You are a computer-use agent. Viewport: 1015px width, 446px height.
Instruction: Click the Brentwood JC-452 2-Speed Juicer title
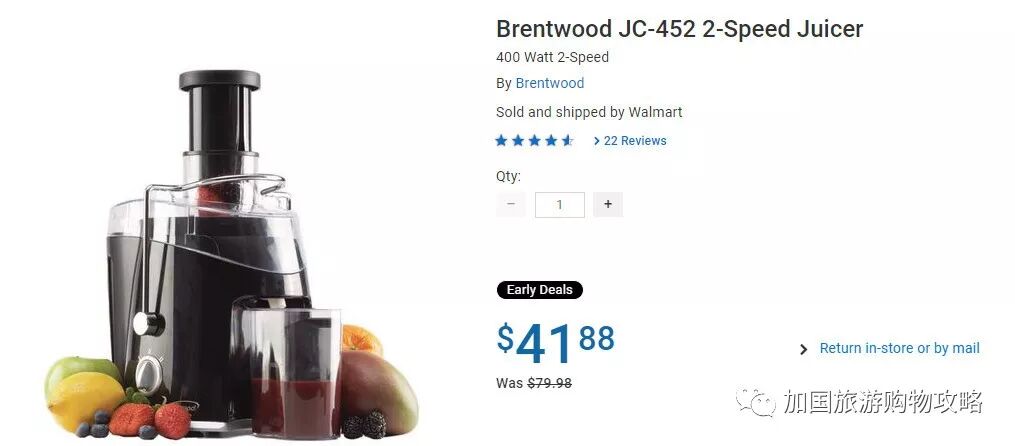click(680, 29)
